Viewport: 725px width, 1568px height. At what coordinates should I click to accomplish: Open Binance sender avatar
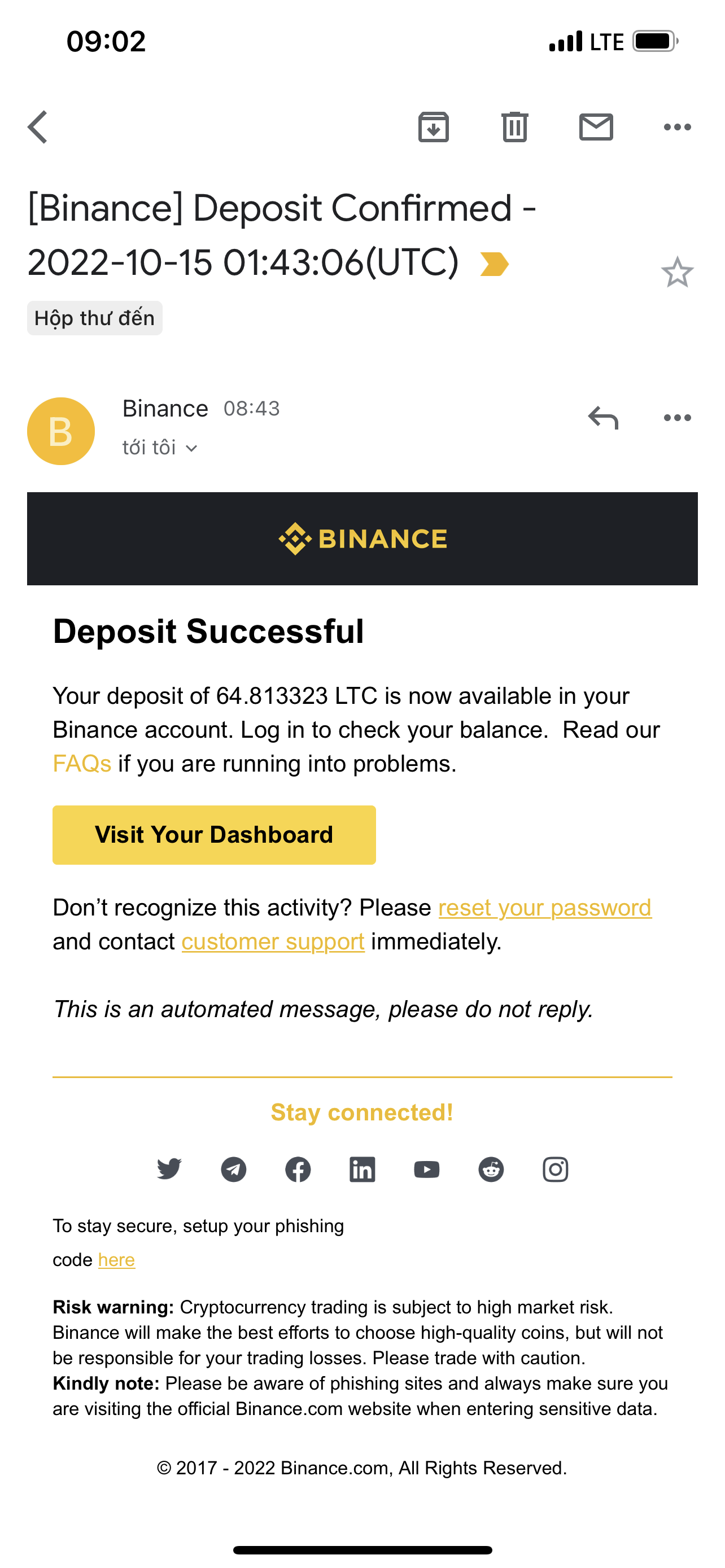(61, 431)
